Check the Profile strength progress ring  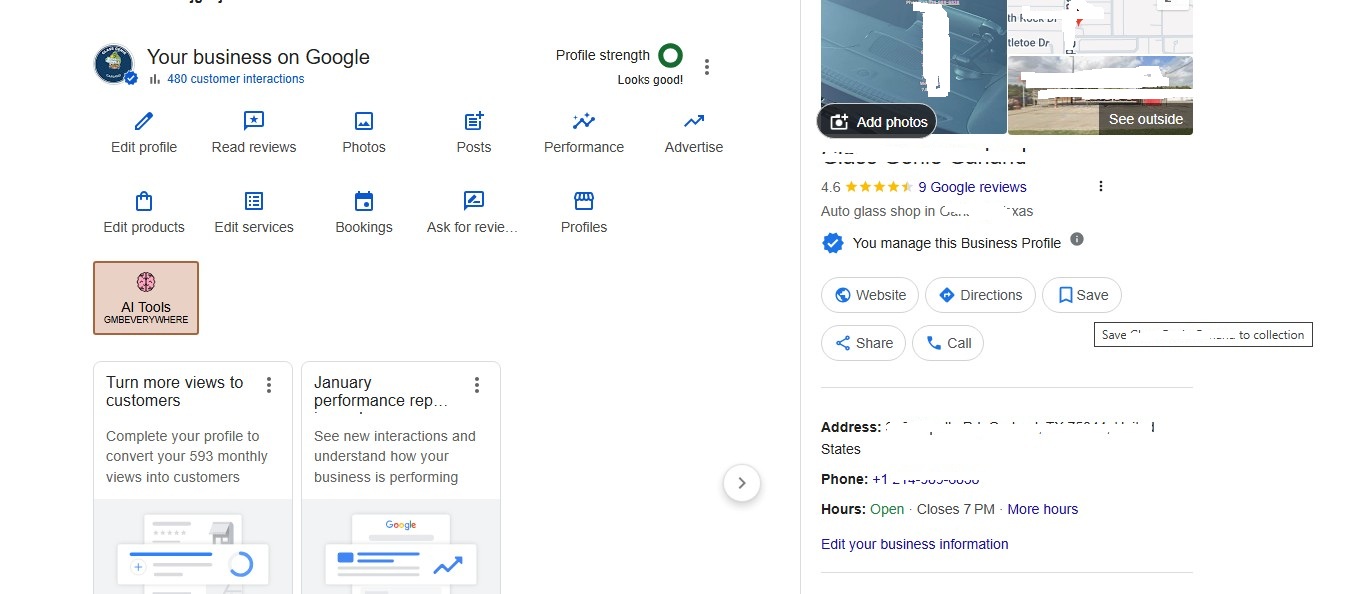coord(670,55)
